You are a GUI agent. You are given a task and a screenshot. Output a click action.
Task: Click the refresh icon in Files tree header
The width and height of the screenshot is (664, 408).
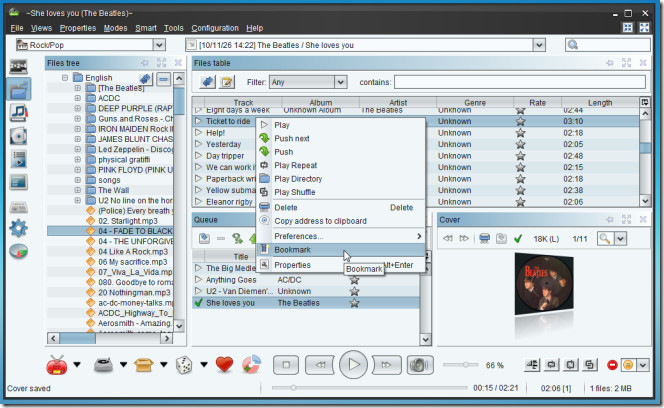coord(145,79)
